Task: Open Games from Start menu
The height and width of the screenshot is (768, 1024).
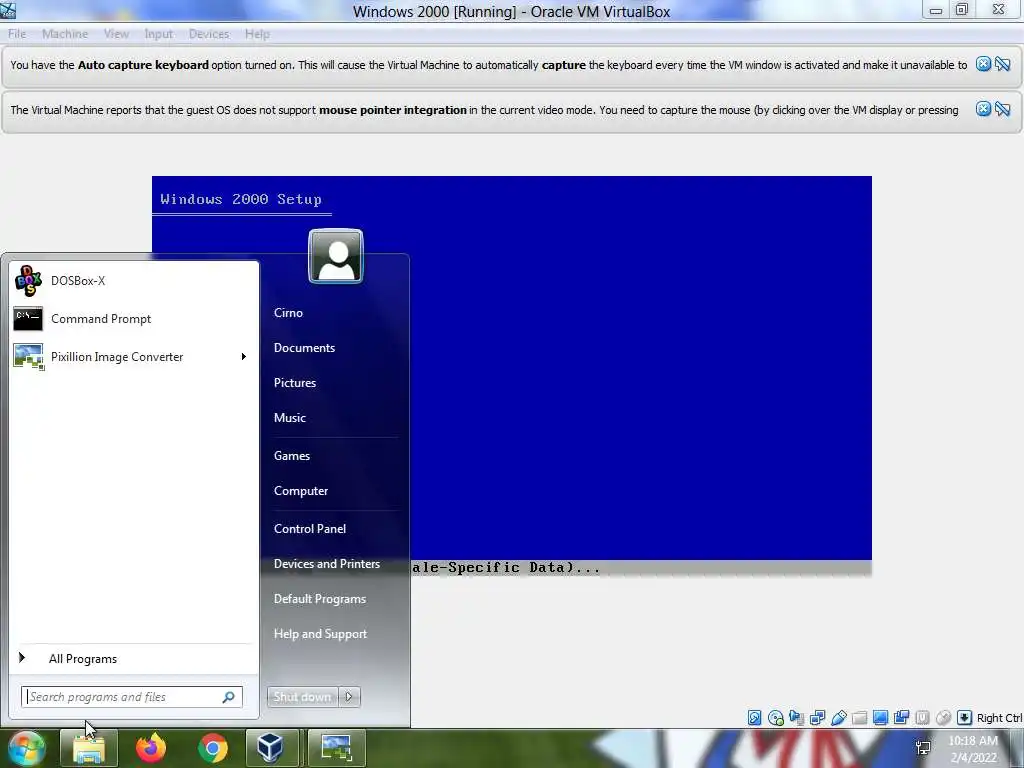Action: pyautogui.click(x=291, y=456)
